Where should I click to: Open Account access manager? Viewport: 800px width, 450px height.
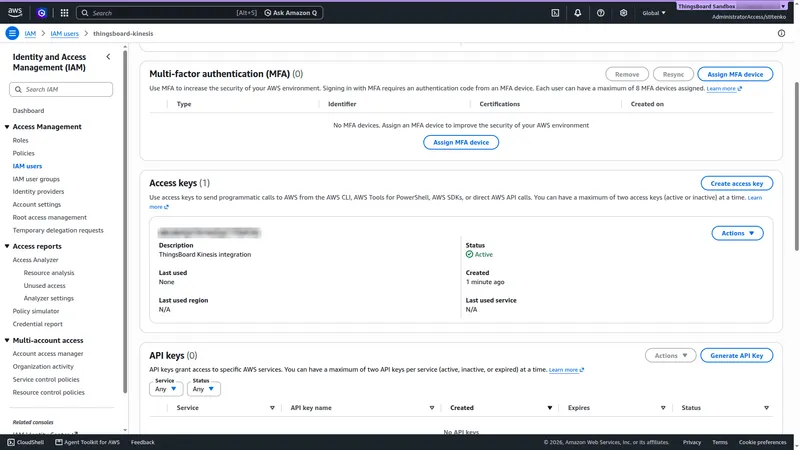click(x=47, y=354)
